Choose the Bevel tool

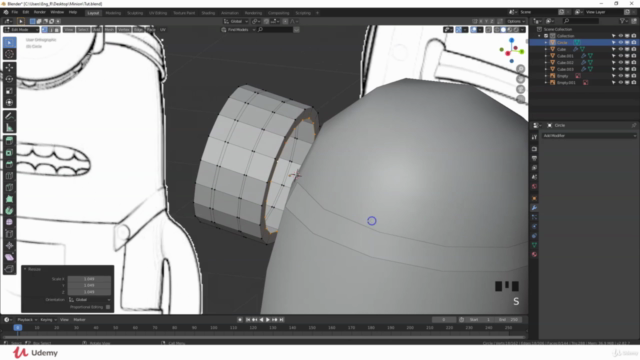point(9,164)
